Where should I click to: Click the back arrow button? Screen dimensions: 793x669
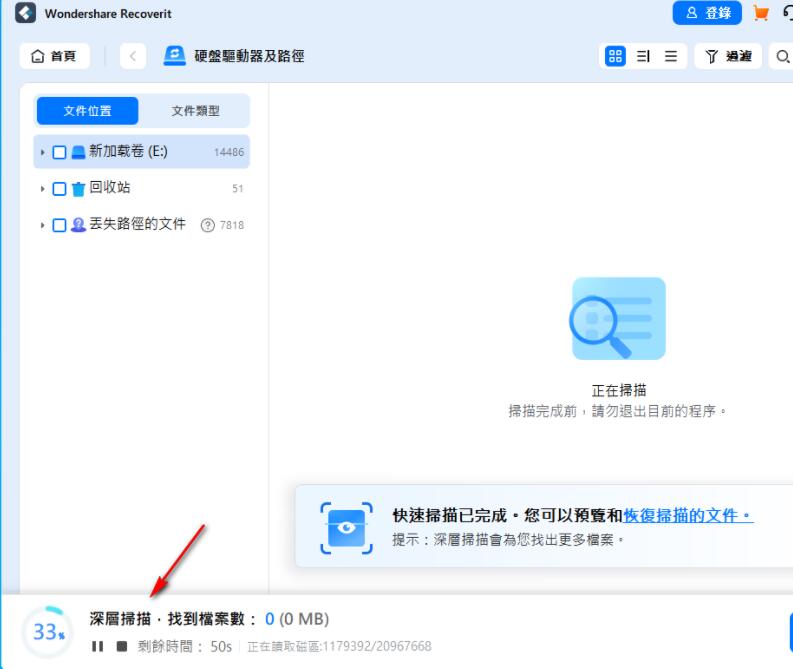(x=133, y=56)
